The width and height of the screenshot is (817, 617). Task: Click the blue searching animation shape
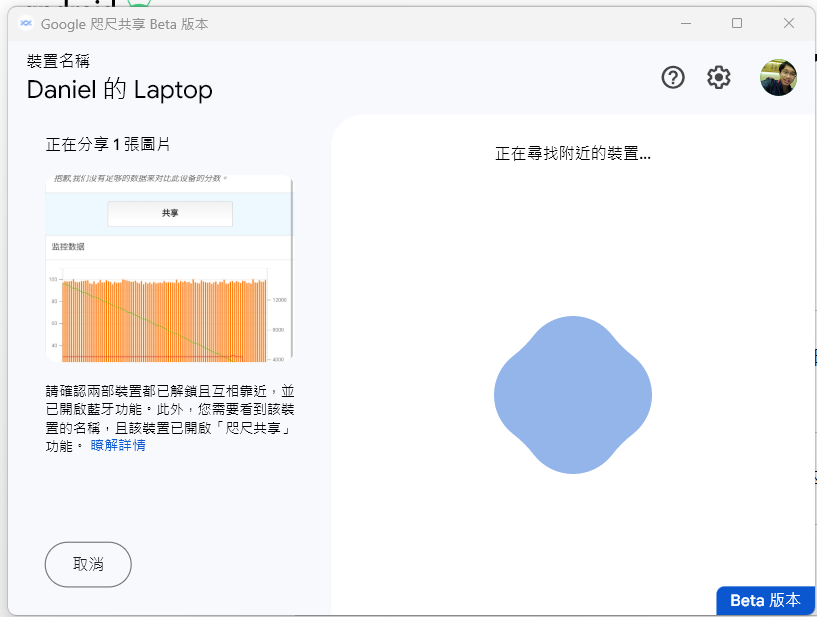573,394
